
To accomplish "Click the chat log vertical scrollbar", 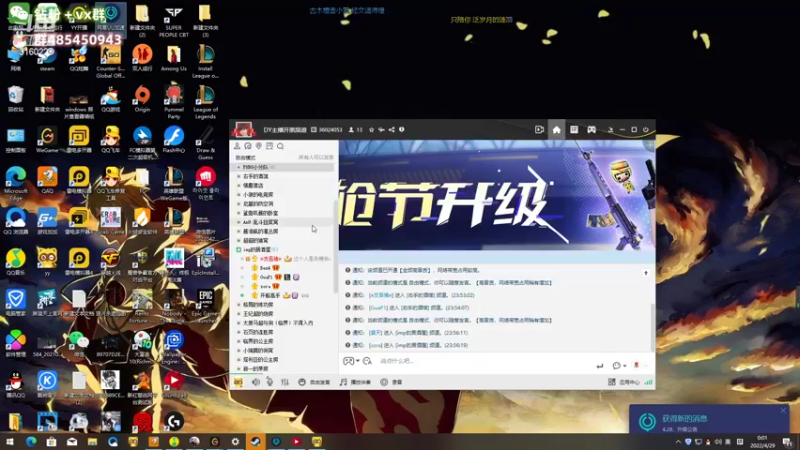I will 653,327.
